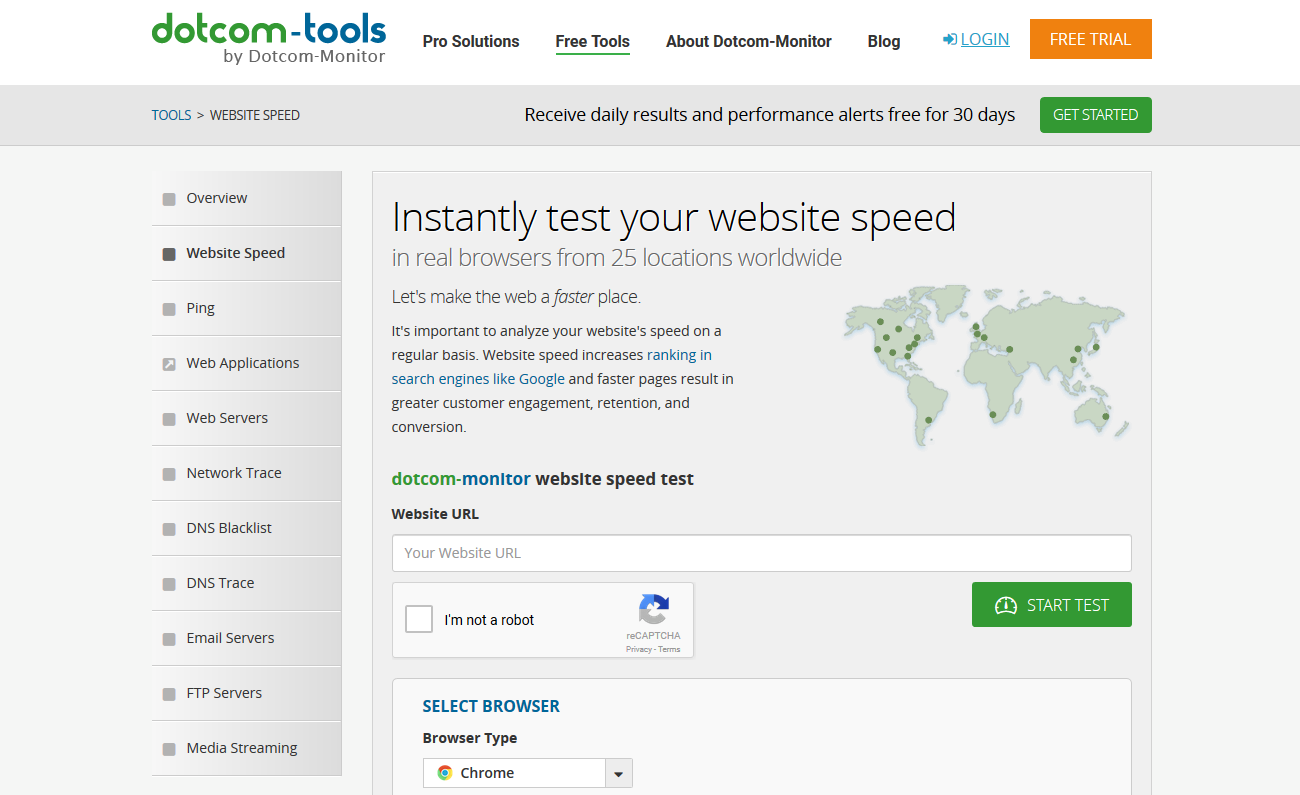Viewport: 1300px width, 795px height.
Task: Click the square icon beside Media Streaming
Action: tap(169, 749)
